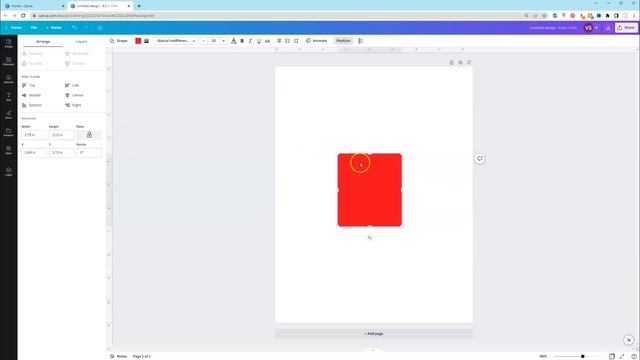Toggle italic text formatting
This screenshot has height=360, width=640.
tap(250, 41)
